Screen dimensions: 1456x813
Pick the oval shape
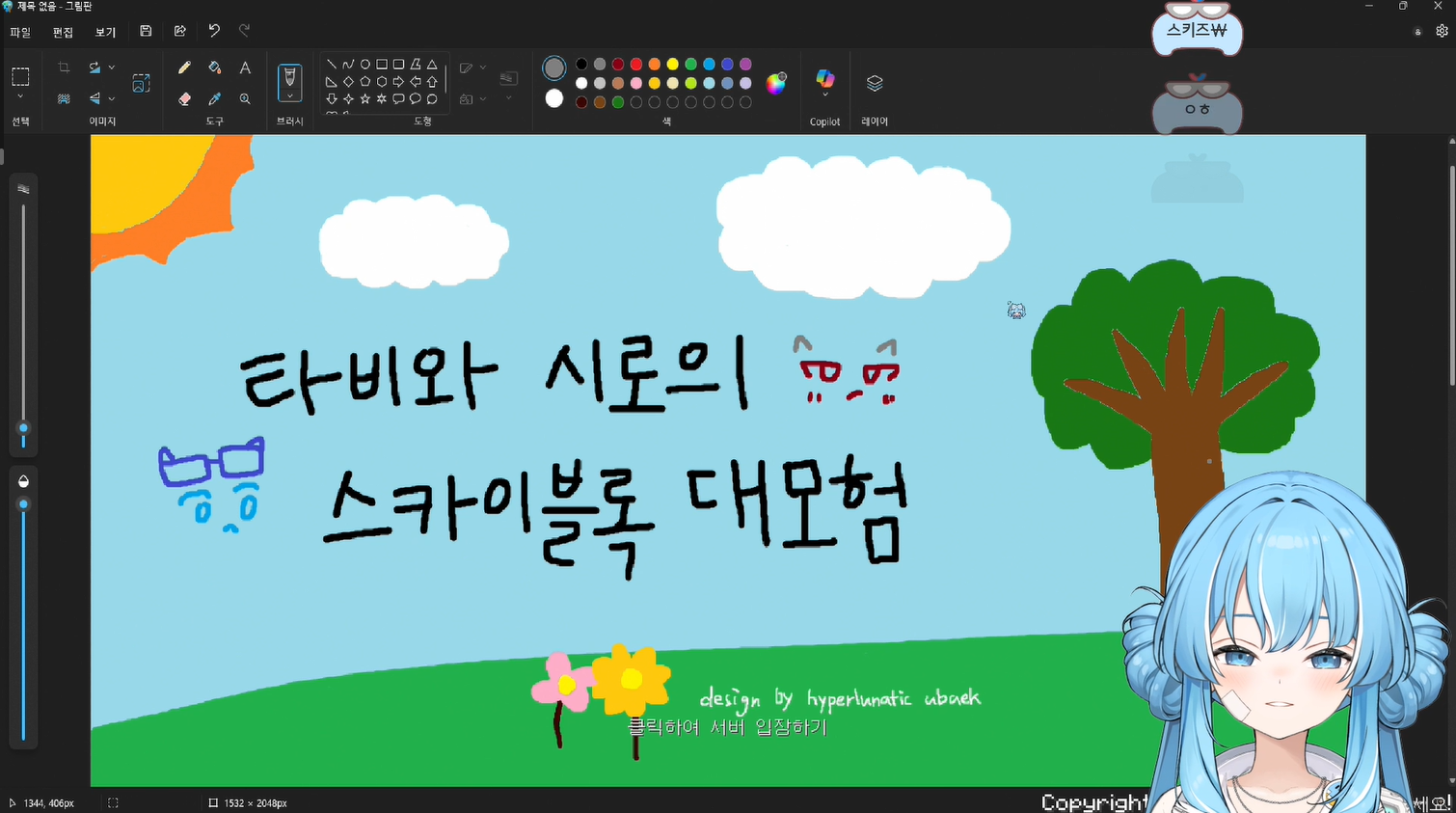click(x=365, y=65)
